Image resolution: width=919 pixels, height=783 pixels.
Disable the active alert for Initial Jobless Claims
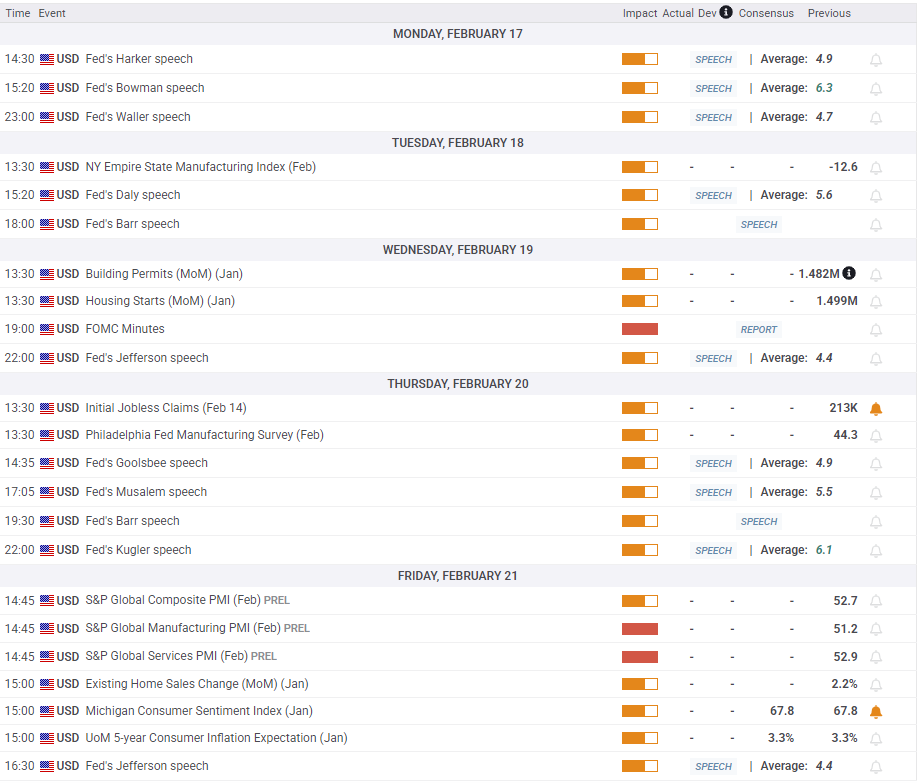coord(876,409)
